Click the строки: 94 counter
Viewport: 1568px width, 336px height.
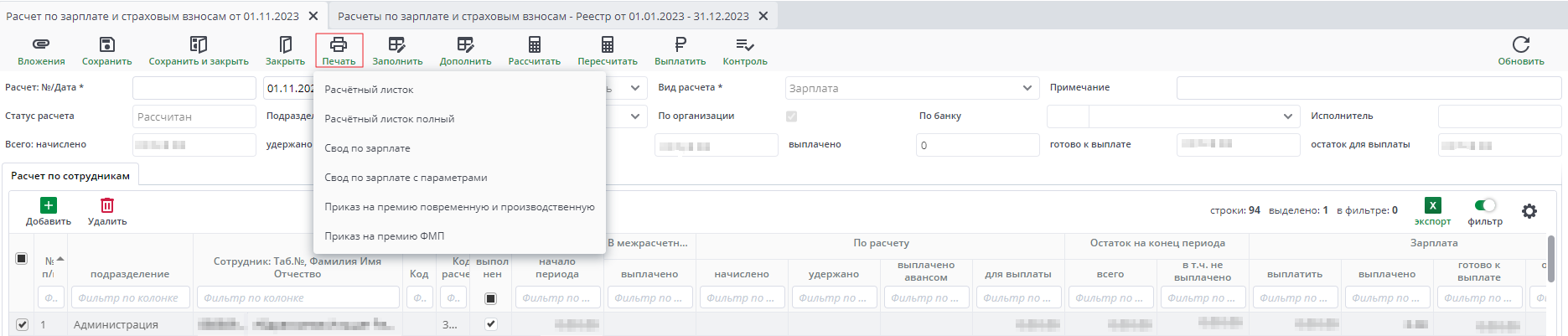pyautogui.click(x=1234, y=210)
